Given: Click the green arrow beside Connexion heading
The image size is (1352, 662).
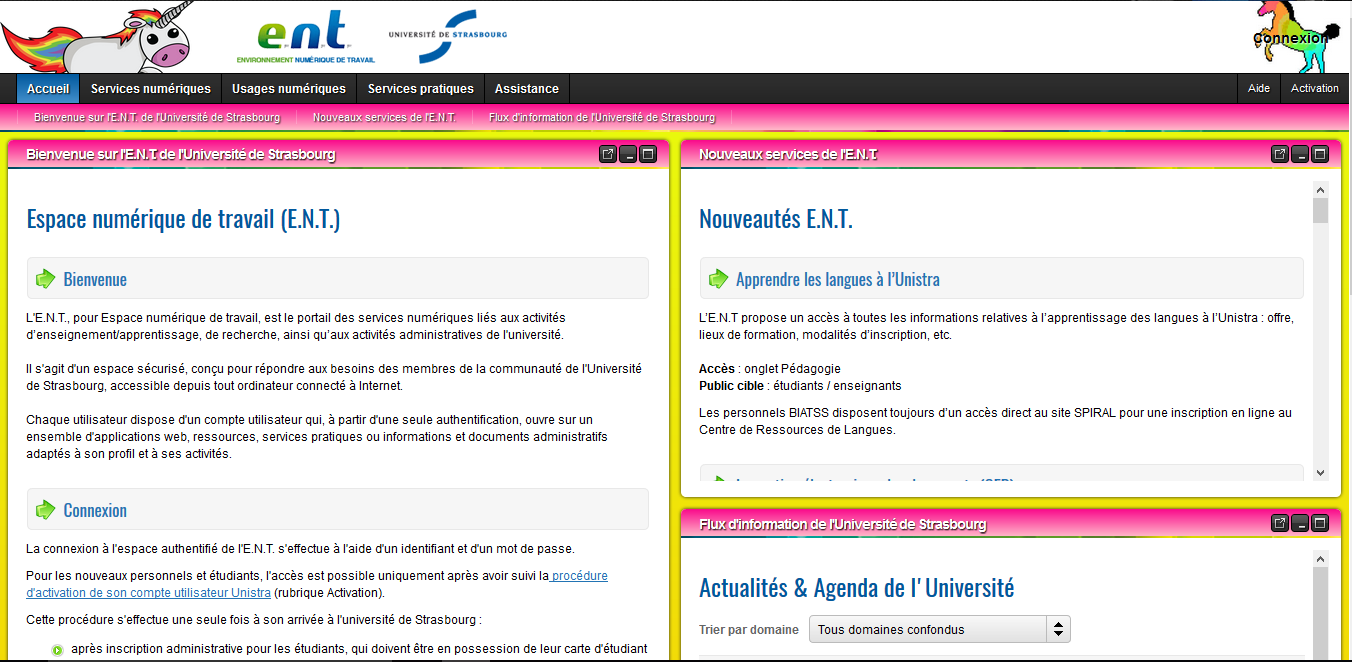Looking at the screenshot, I should (x=45, y=510).
